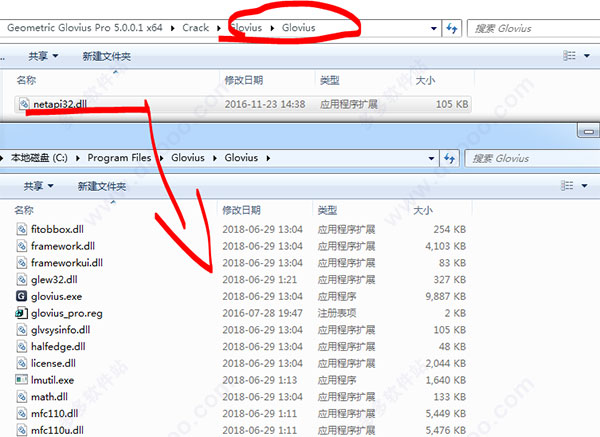Image resolution: width=600 pixels, height=437 pixels.
Task: Select framework.dll file icon
Action: click(21, 246)
